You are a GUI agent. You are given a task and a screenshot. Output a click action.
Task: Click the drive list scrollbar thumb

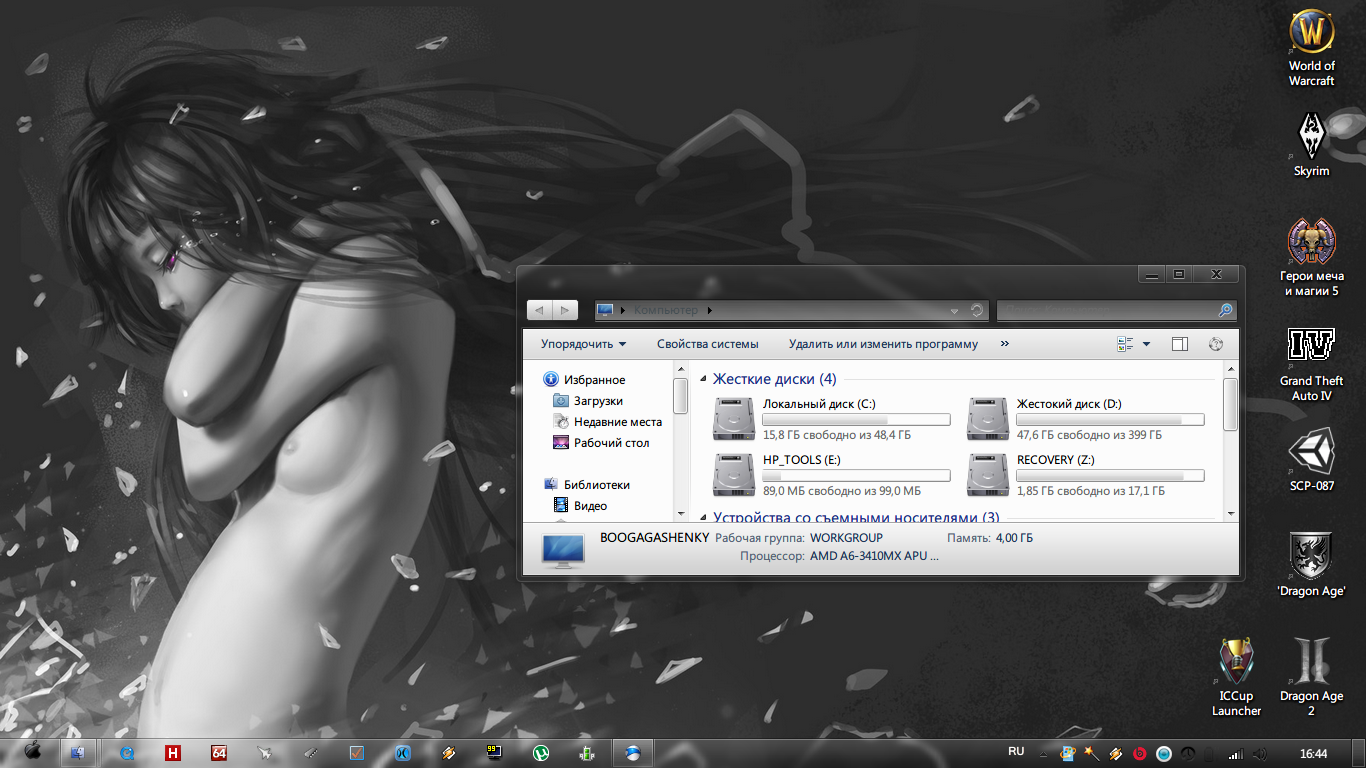(1231, 404)
